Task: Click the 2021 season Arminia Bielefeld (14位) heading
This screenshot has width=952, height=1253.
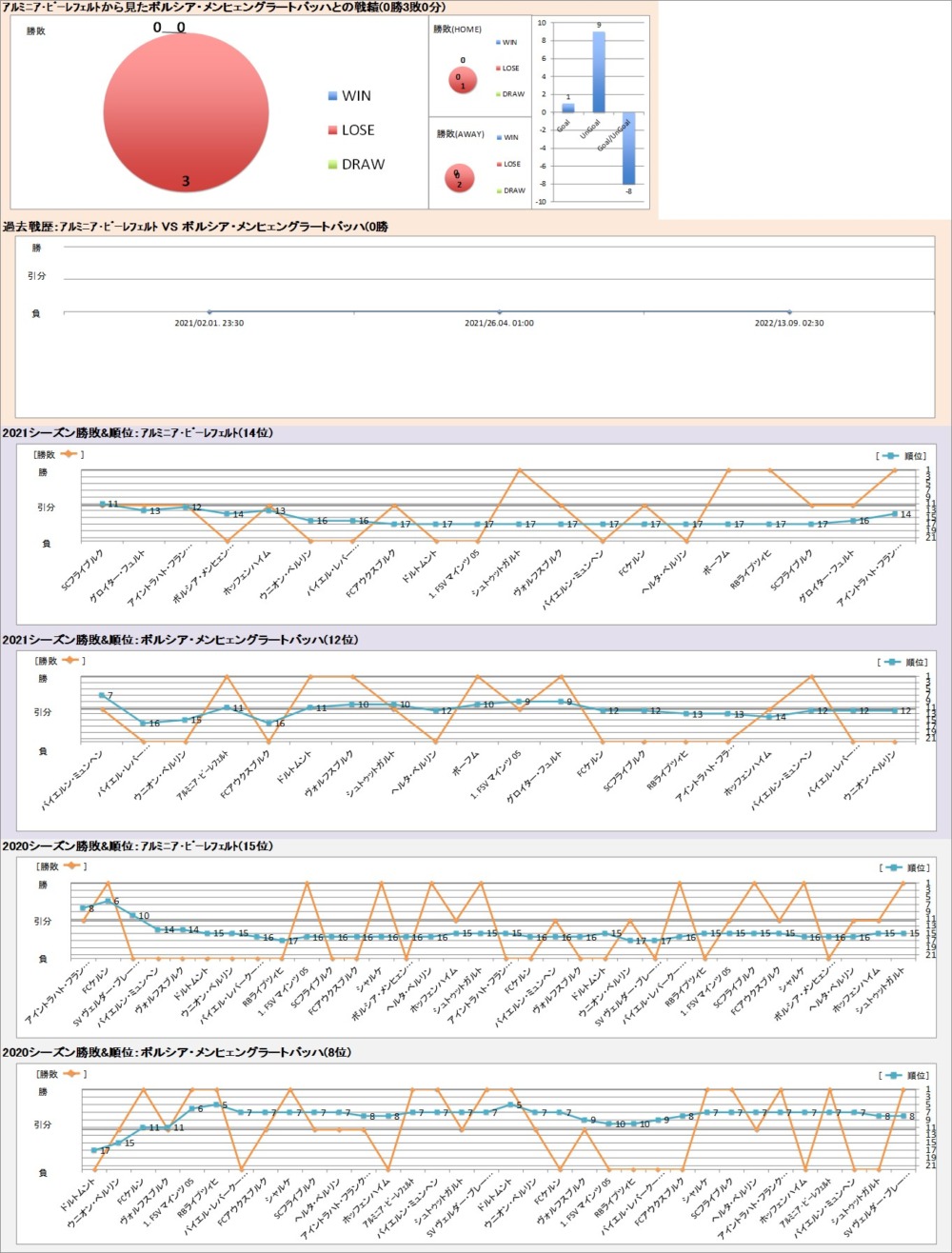Action: click(x=139, y=433)
